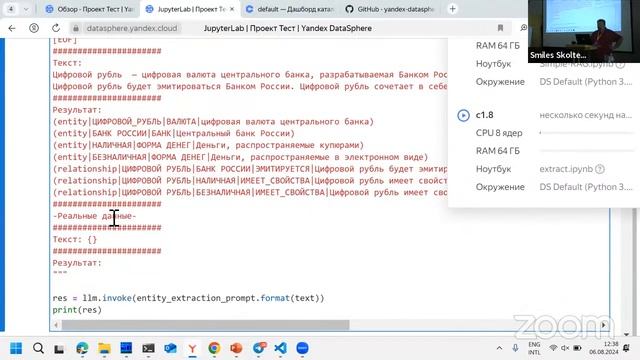640x360 pixels.
Task: Open the terminal app on the taskbar
Action: [x=148, y=348]
